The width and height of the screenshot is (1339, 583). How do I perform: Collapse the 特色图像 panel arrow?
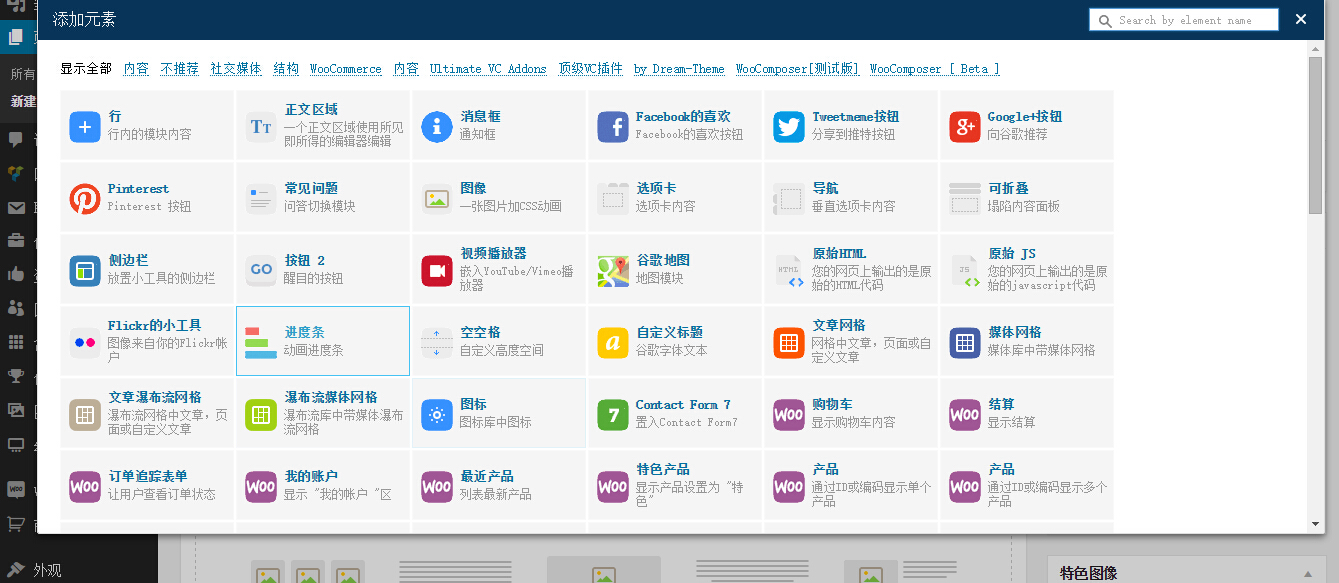(1307, 573)
